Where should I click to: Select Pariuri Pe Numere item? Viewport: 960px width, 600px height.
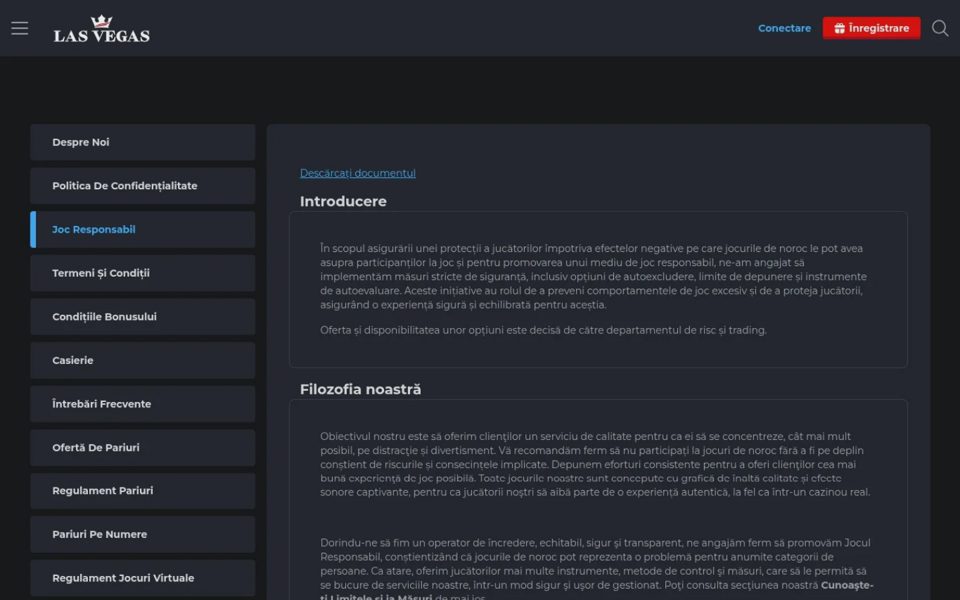point(143,534)
